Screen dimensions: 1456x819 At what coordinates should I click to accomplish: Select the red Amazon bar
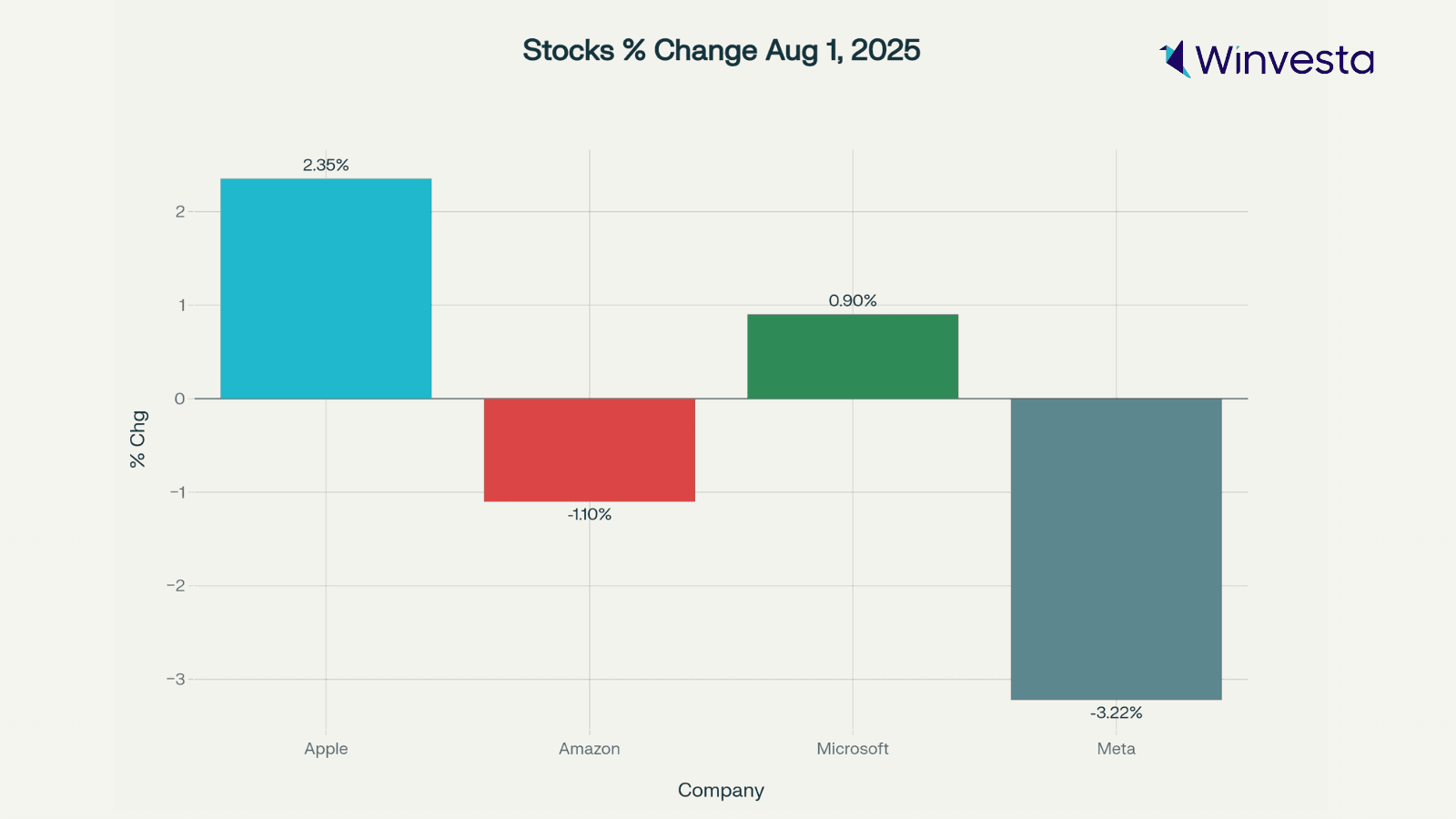590,450
